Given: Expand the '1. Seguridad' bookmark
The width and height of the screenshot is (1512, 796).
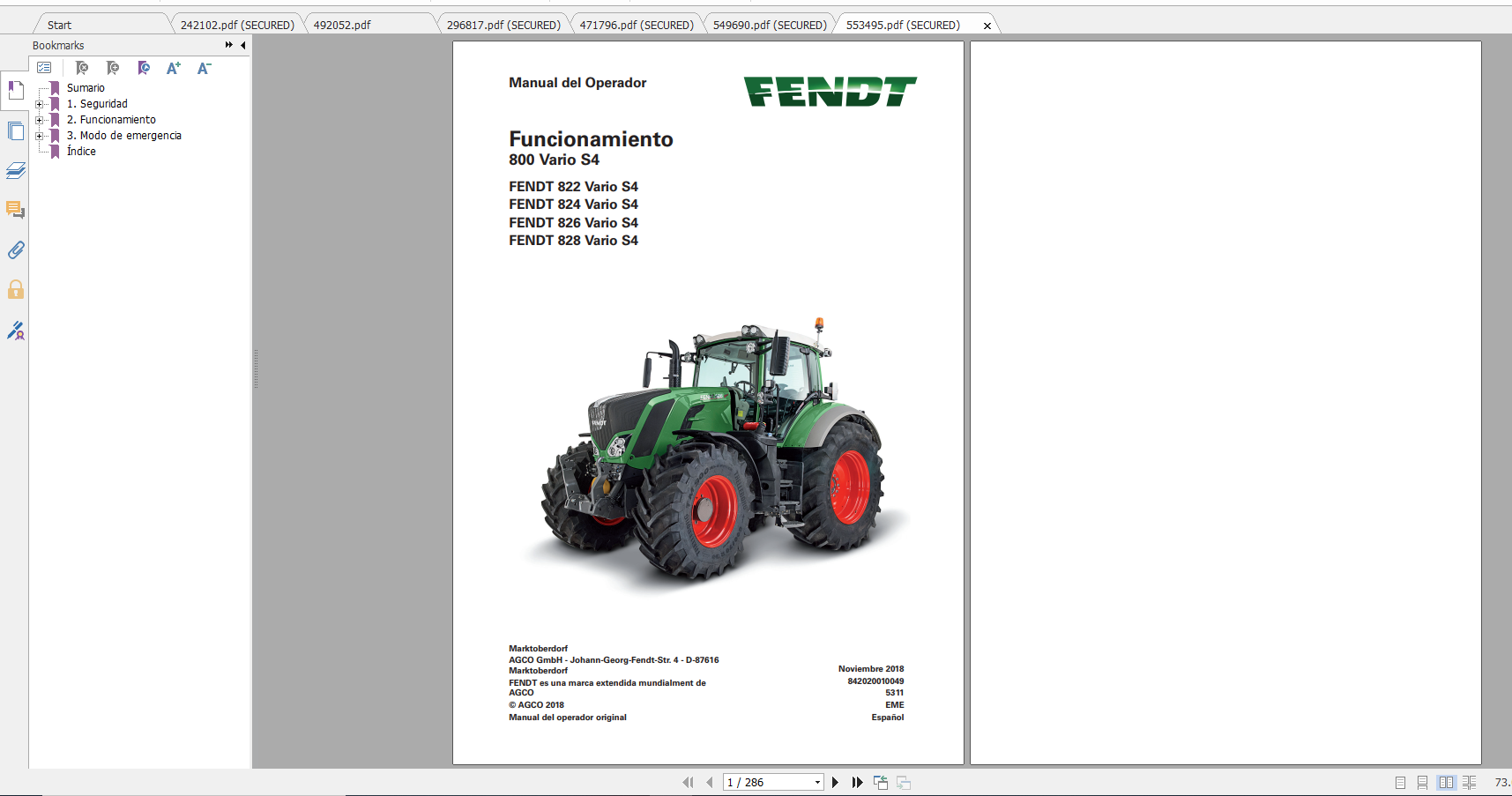Looking at the screenshot, I should click(39, 104).
